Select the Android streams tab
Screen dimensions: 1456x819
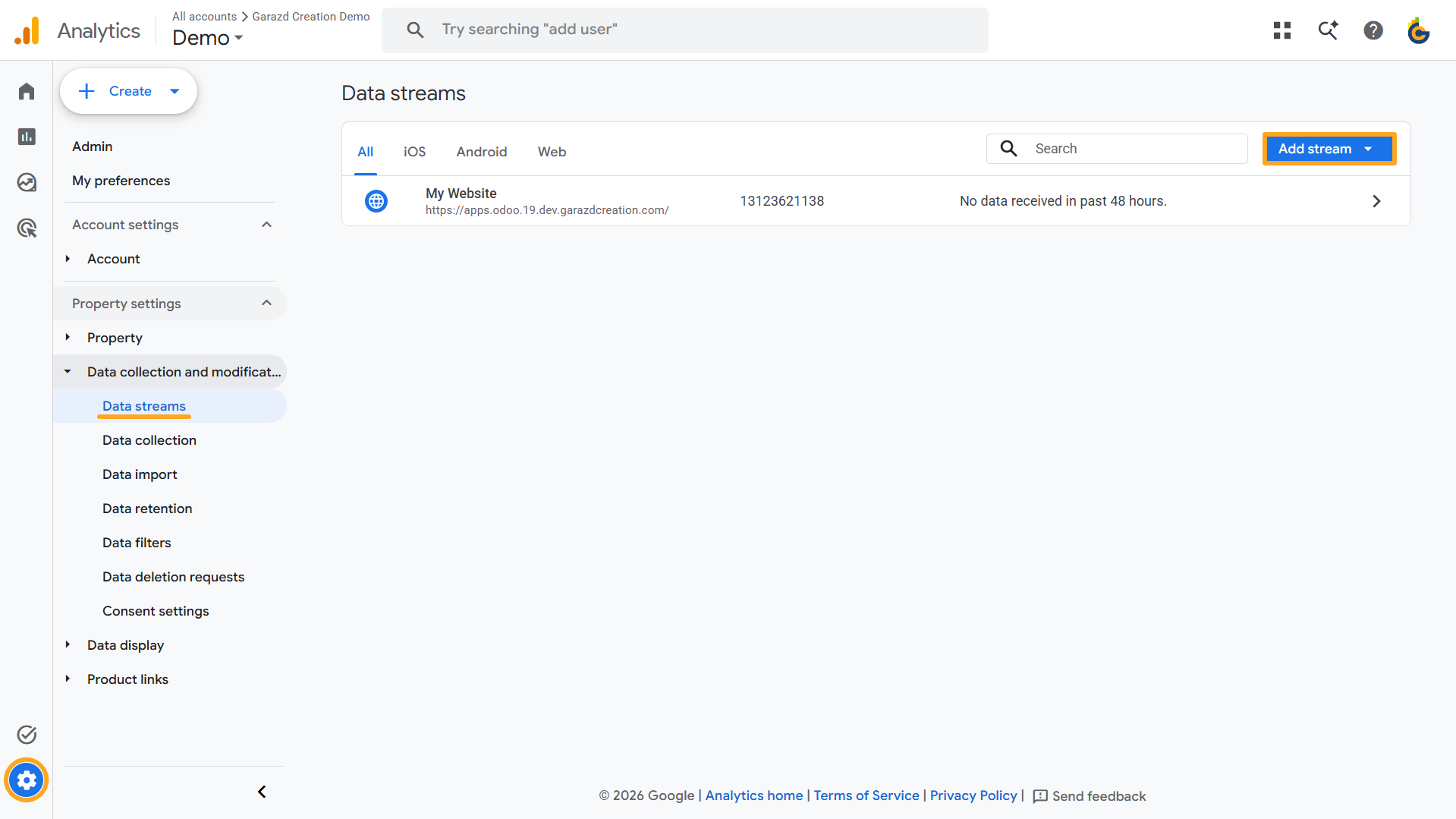point(482,152)
